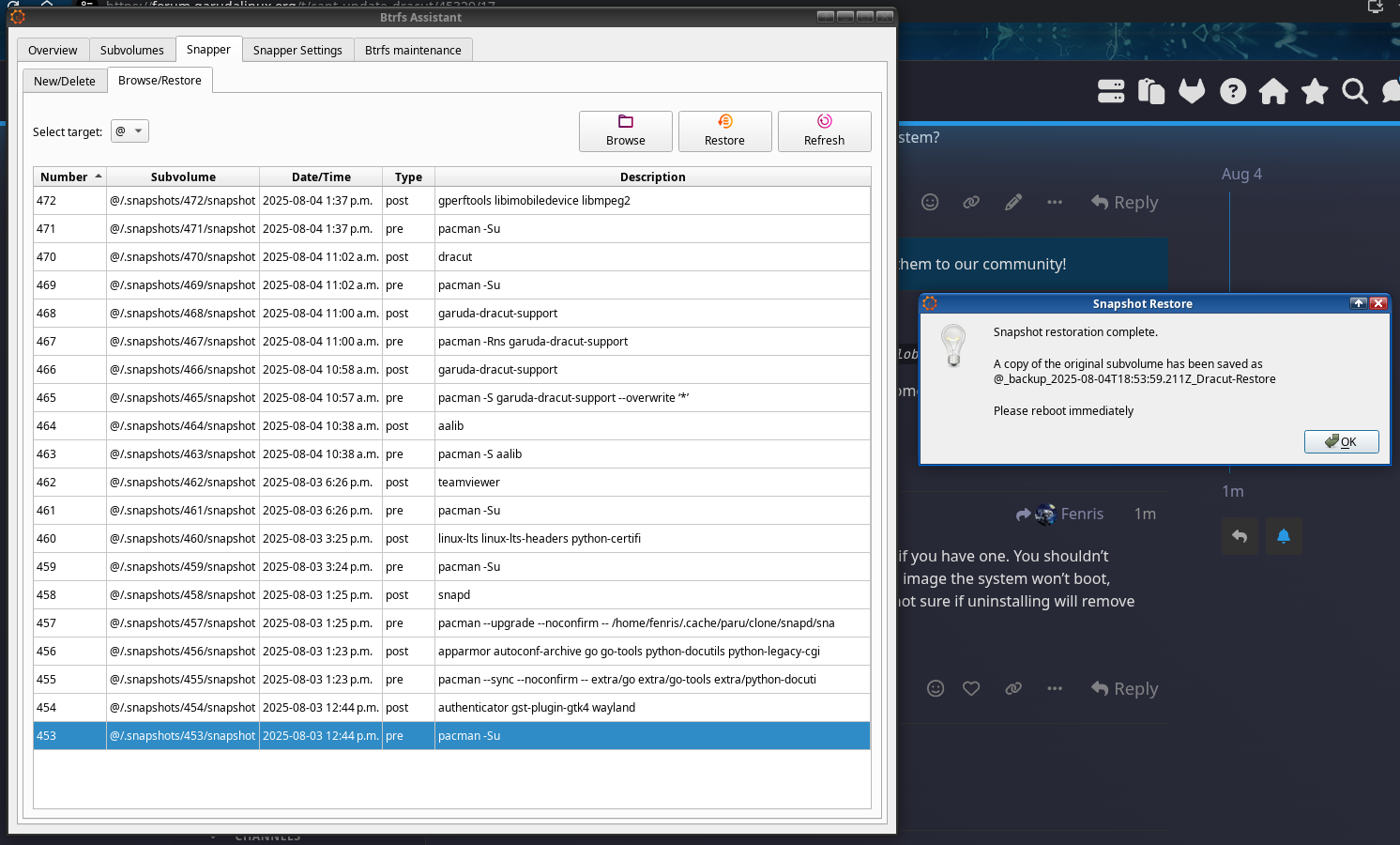Image resolution: width=1400 pixels, height=845 pixels.
Task: Click the pencil edit post icon
Action: point(1013,202)
